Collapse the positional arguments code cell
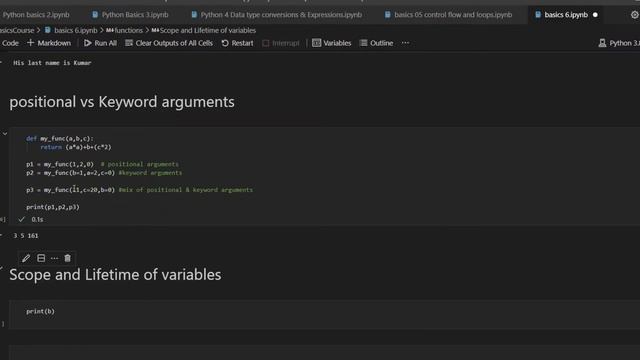The width and height of the screenshot is (640, 360). pyautogui.click(x=5, y=133)
